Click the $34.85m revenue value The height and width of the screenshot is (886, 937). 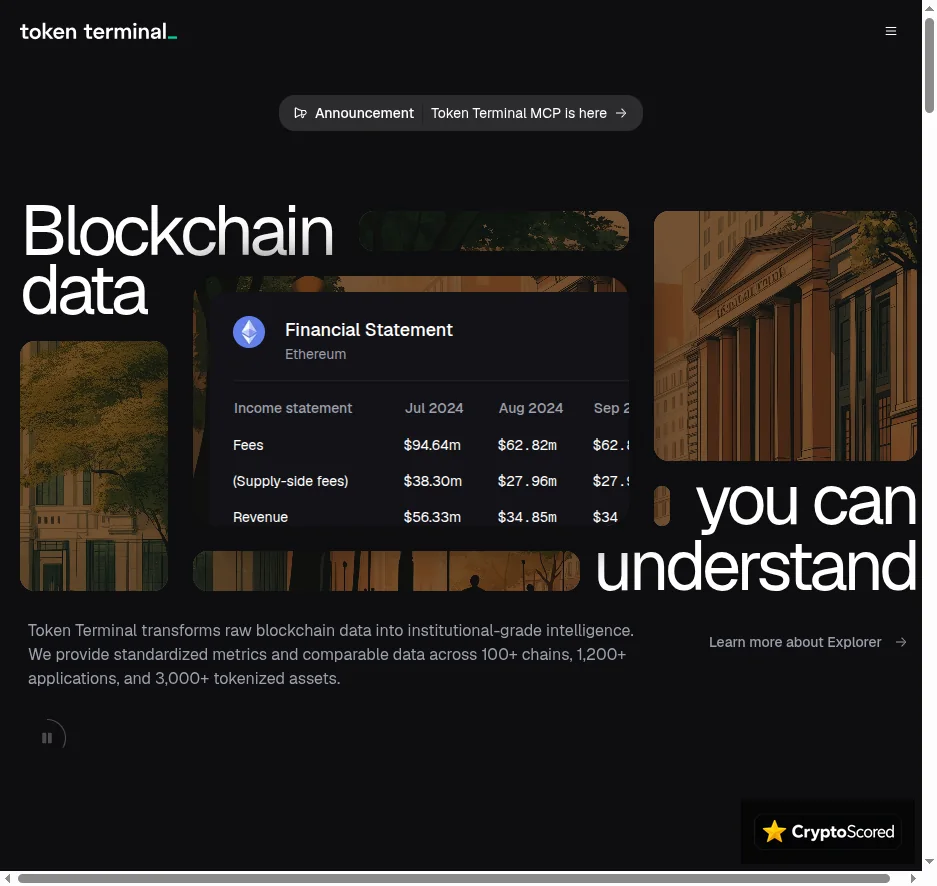(527, 517)
